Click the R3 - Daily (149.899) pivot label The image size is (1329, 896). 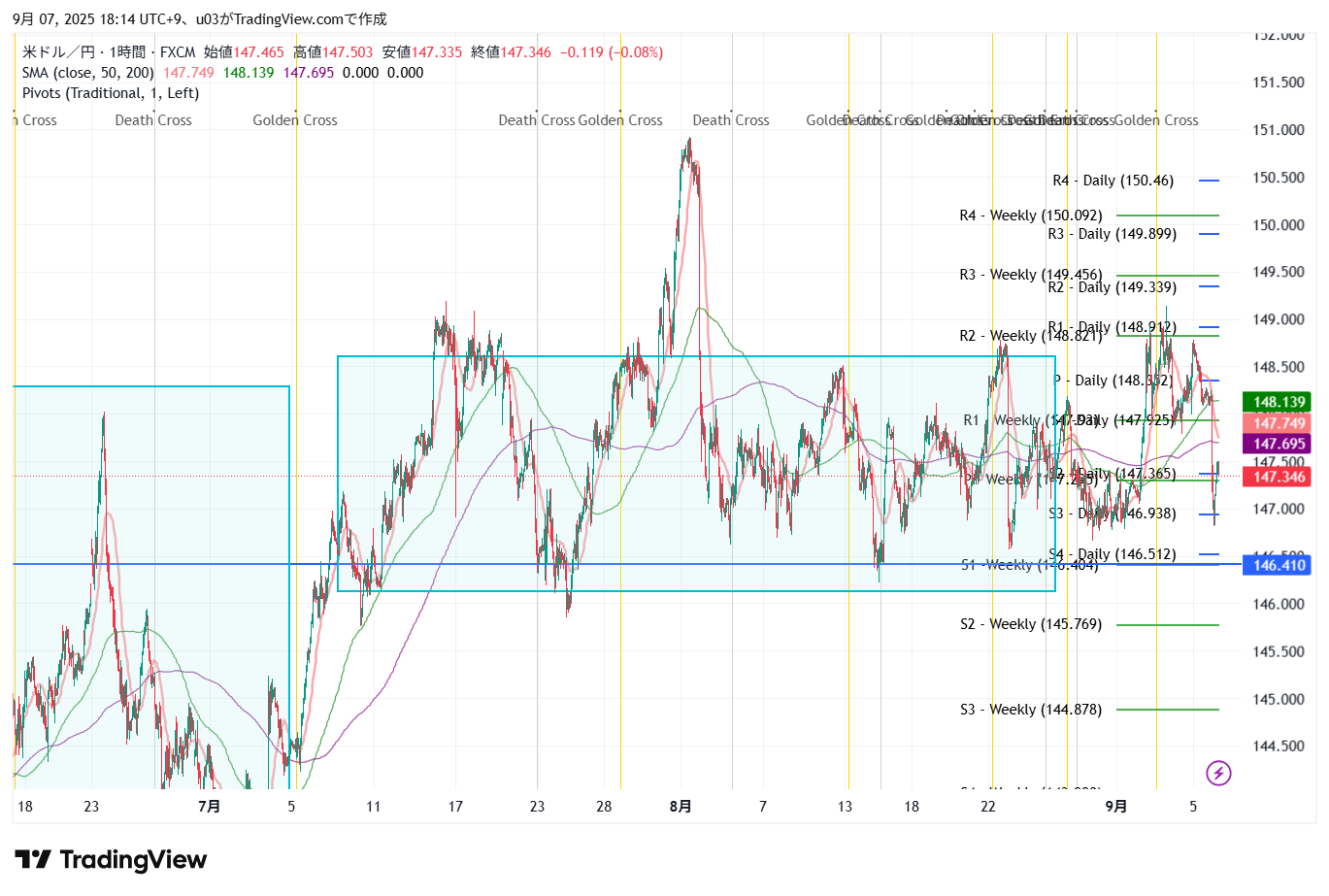(1112, 234)
